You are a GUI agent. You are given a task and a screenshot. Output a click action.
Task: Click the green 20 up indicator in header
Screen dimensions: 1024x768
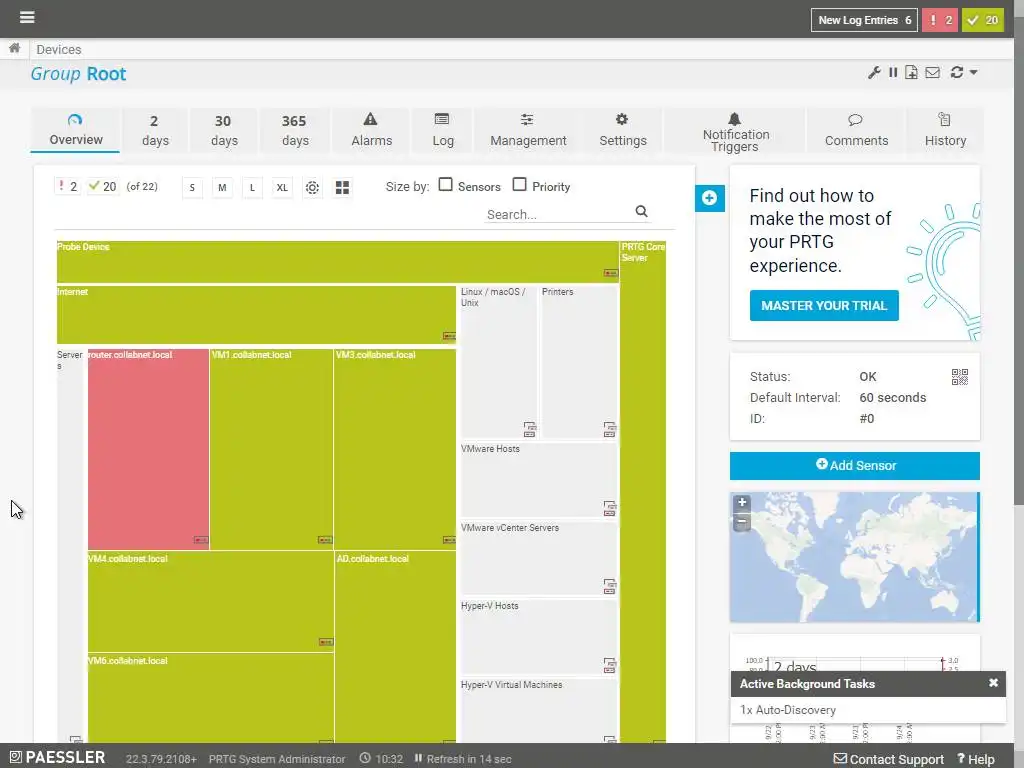tap(982, 20)
